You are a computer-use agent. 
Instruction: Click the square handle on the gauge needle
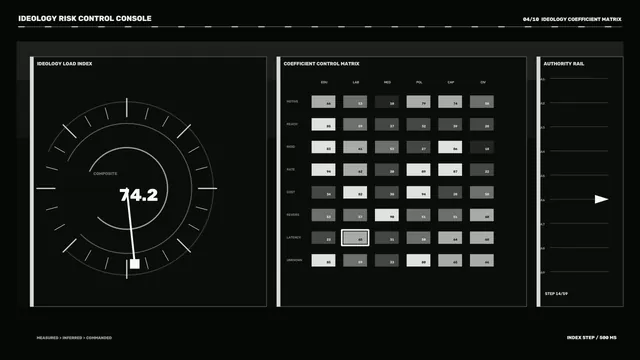click(x=135, y=264)
